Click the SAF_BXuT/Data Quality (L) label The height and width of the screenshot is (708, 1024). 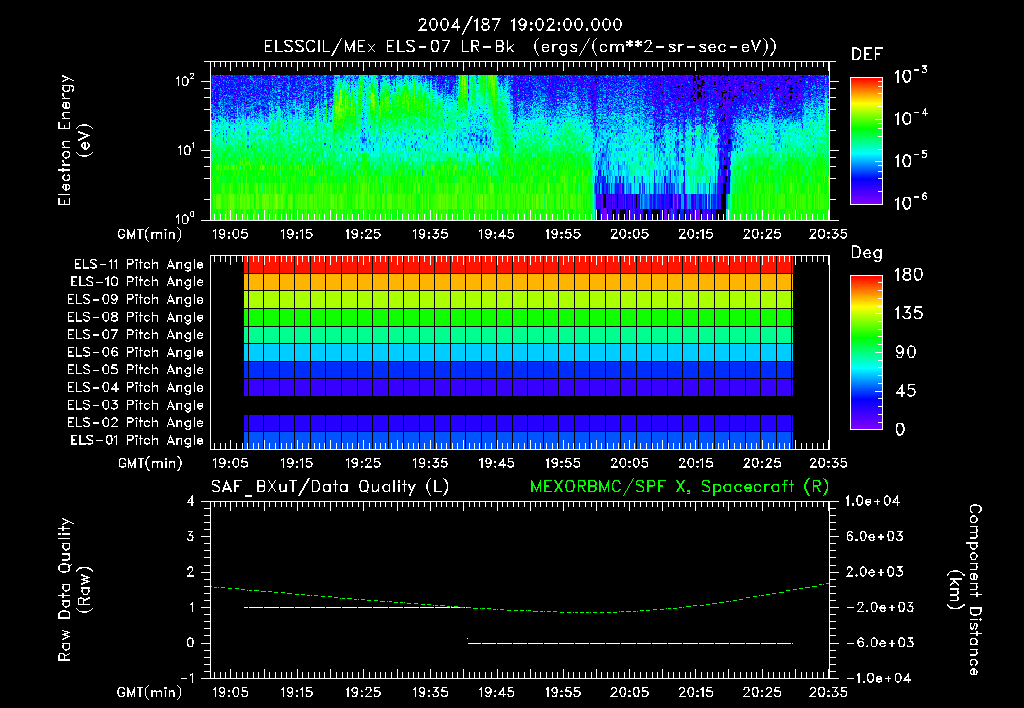330,487
